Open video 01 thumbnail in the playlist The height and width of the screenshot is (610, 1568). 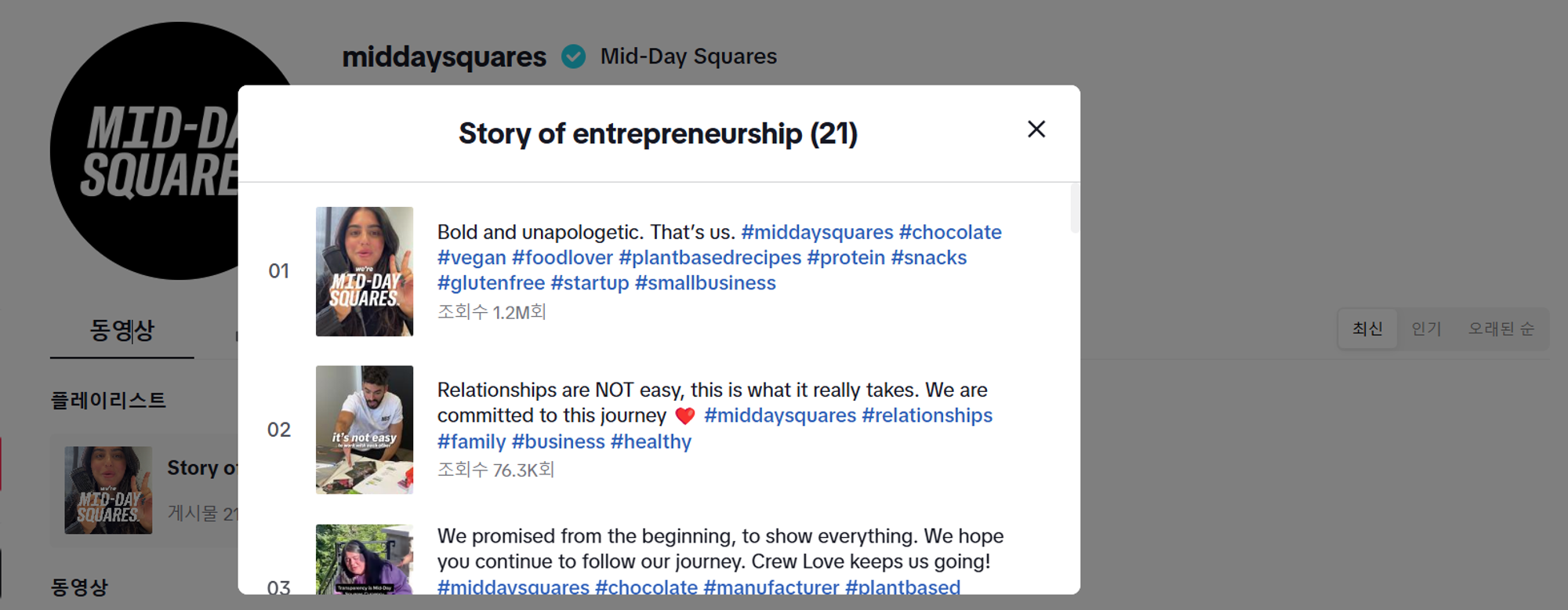[x=364, y=271]
